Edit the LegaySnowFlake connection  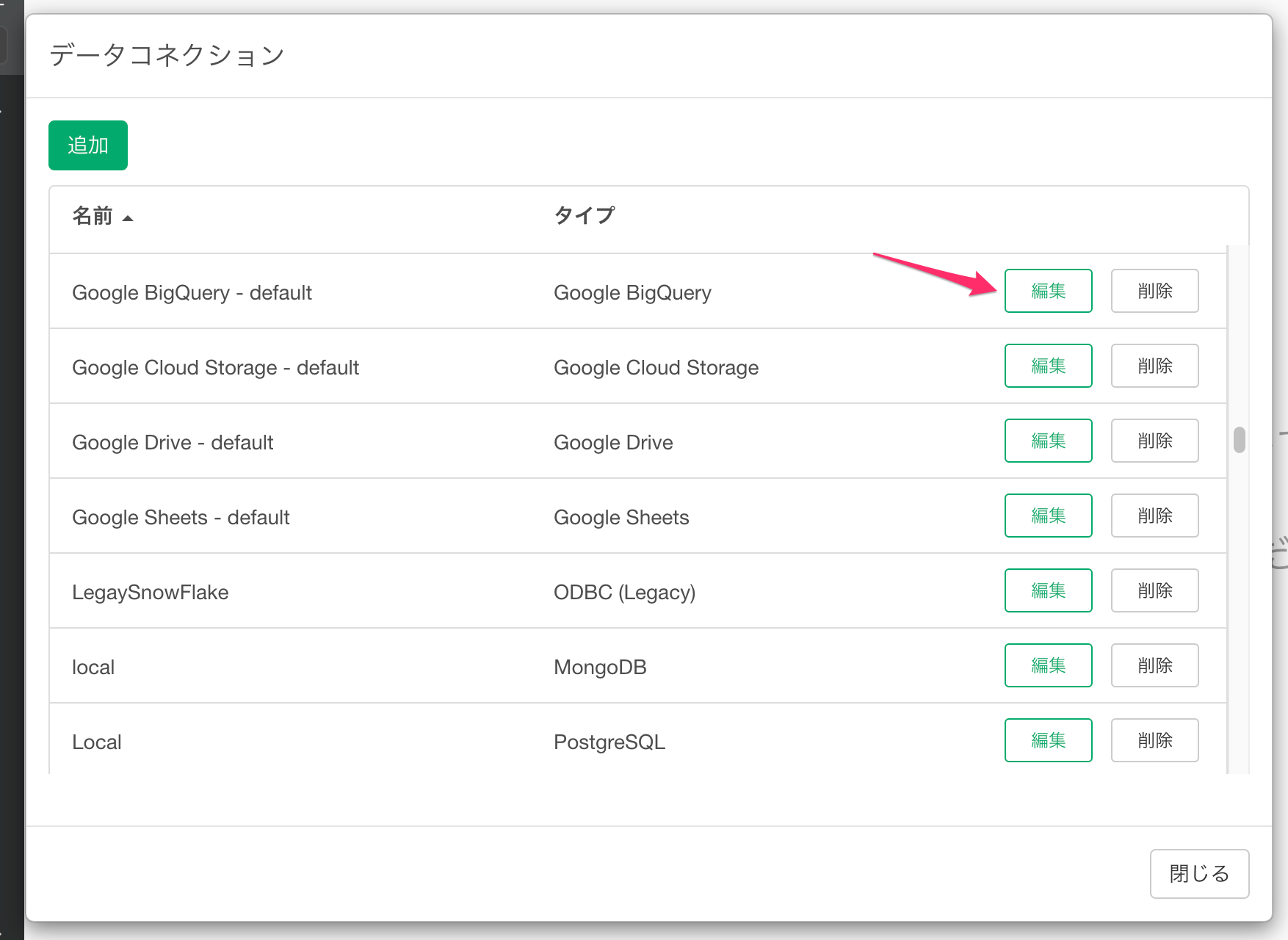coord(1048,590)
